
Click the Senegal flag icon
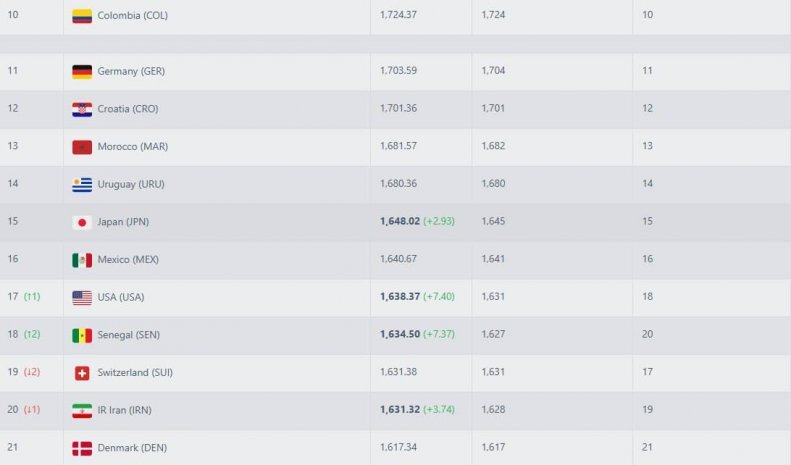pos(82,335)
